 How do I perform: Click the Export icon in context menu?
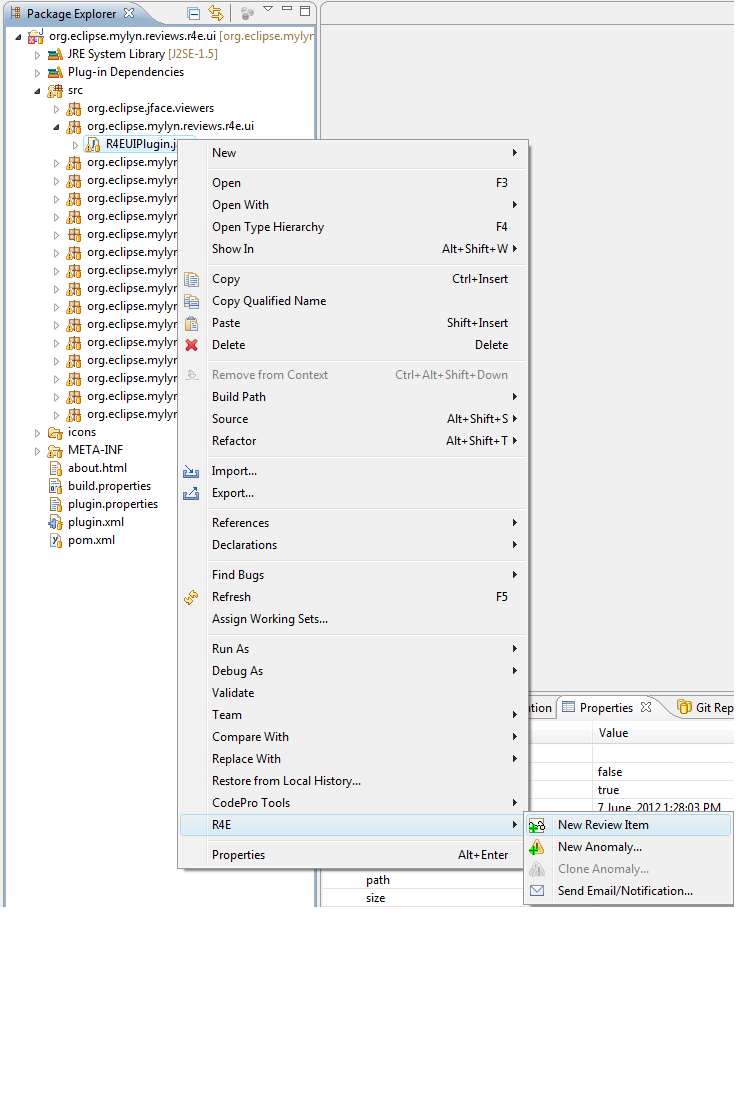[x=191, y=494]
